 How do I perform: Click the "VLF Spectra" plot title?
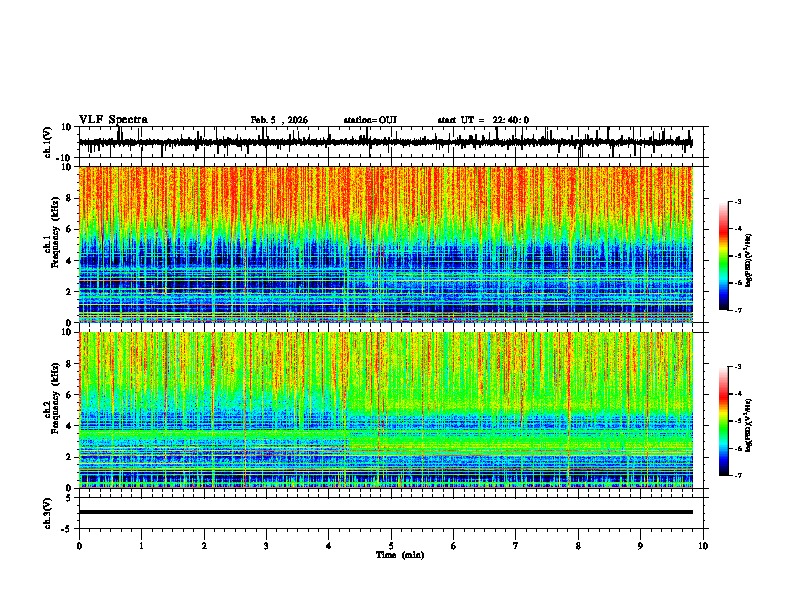click(x=113, y=120)
